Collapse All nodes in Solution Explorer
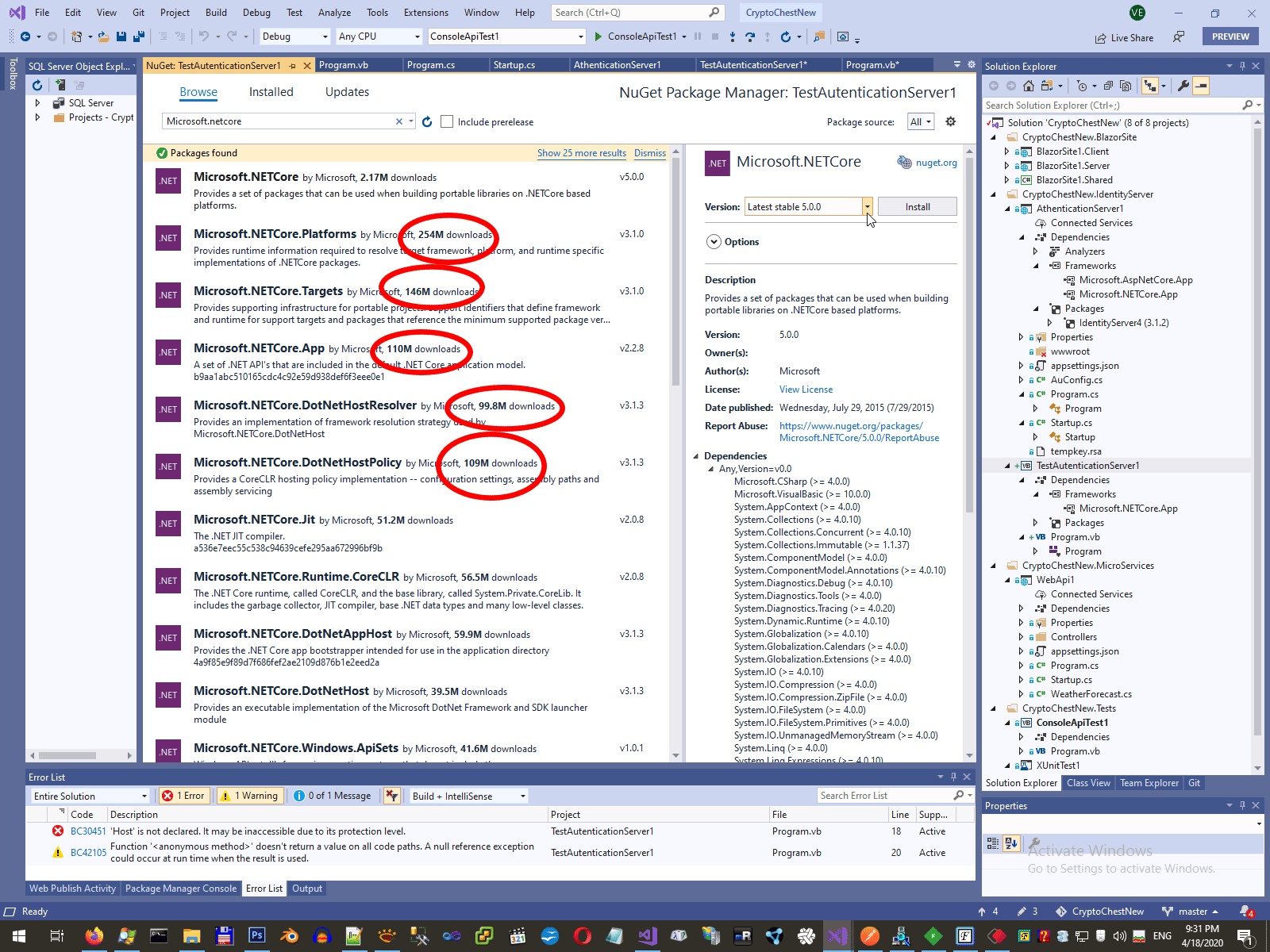1270x952 pixels. coord(1108,86)
